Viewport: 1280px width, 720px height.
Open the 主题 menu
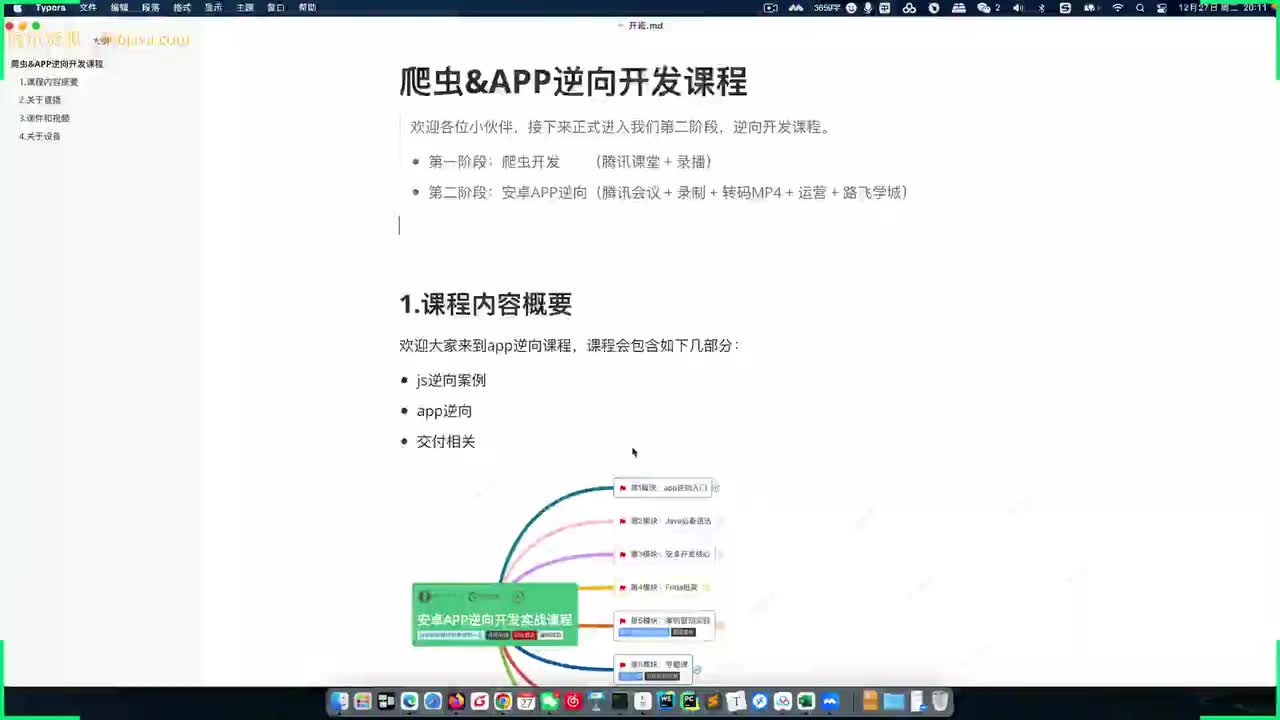pos(244,7)
